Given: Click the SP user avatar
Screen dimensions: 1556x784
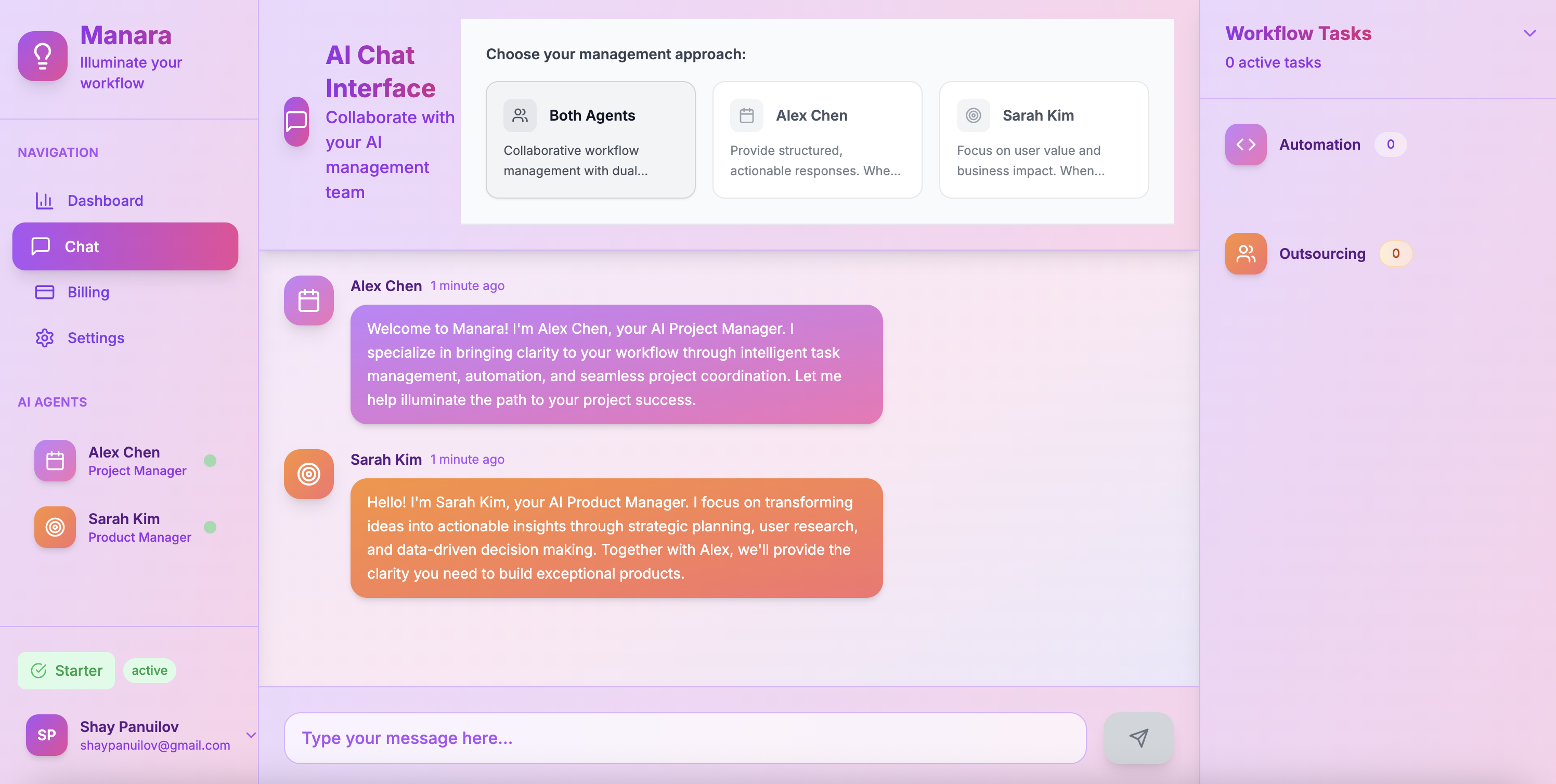Looking at the screenshot, I should tap(46, 735).
